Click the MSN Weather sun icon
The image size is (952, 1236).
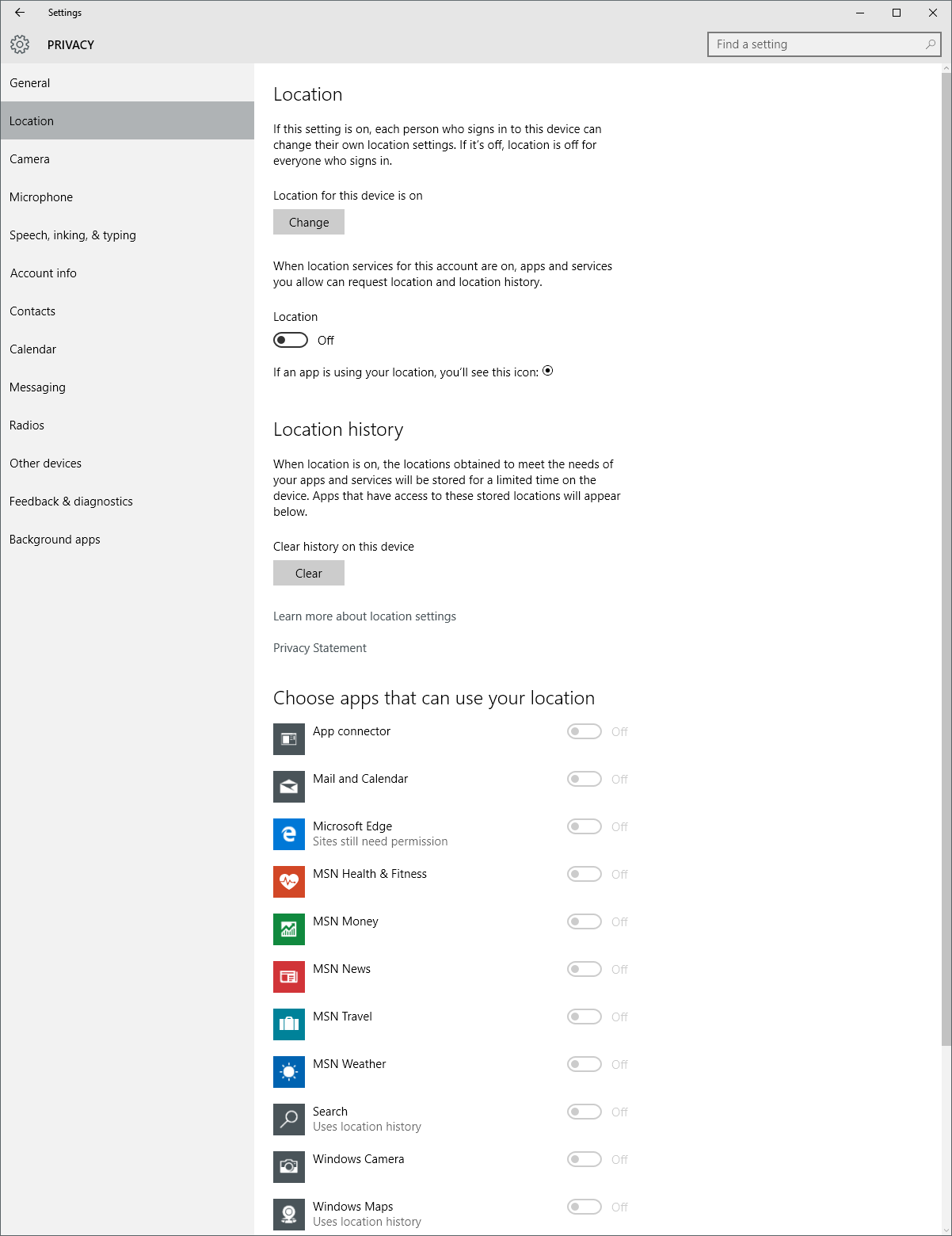(x=289, y=1072)
